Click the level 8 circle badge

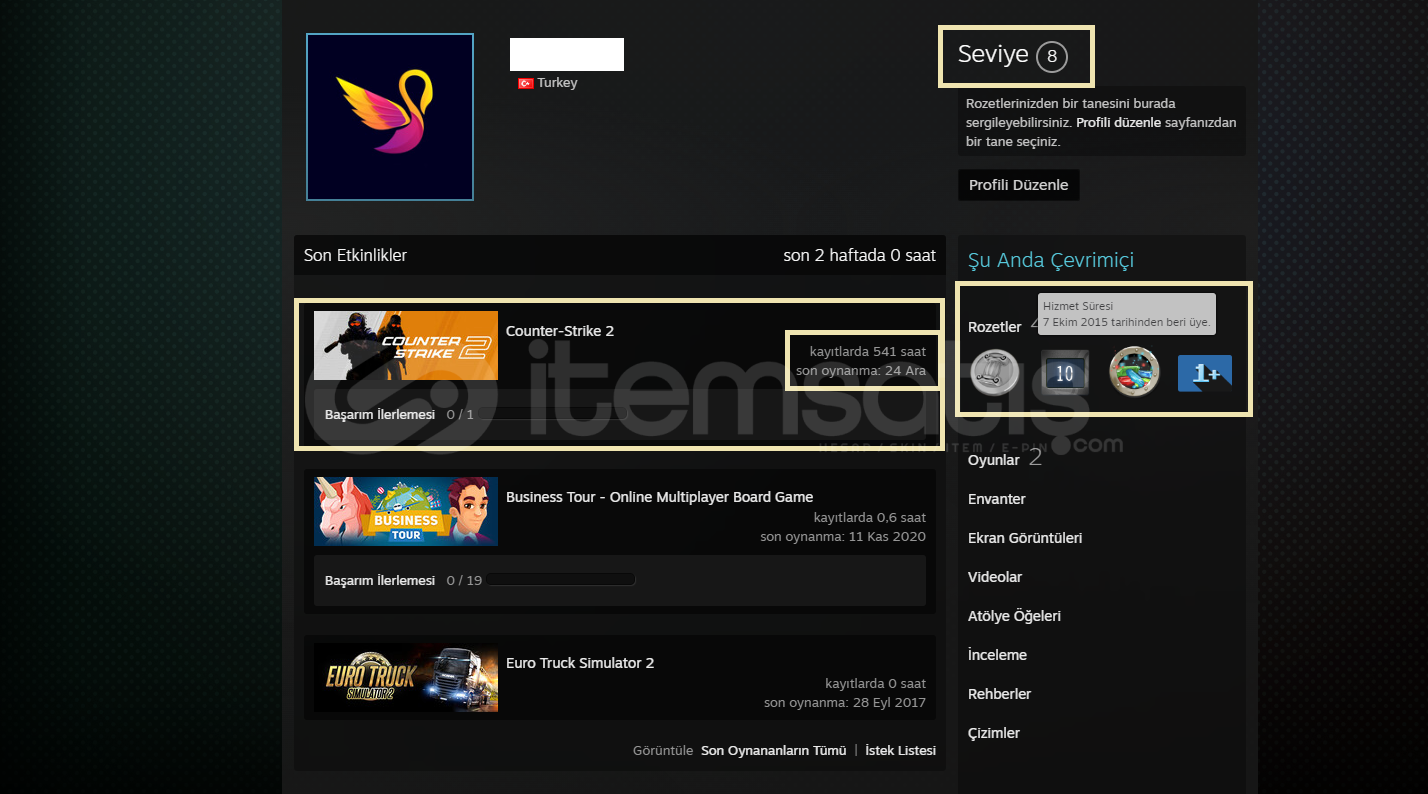pos(1051,57)
